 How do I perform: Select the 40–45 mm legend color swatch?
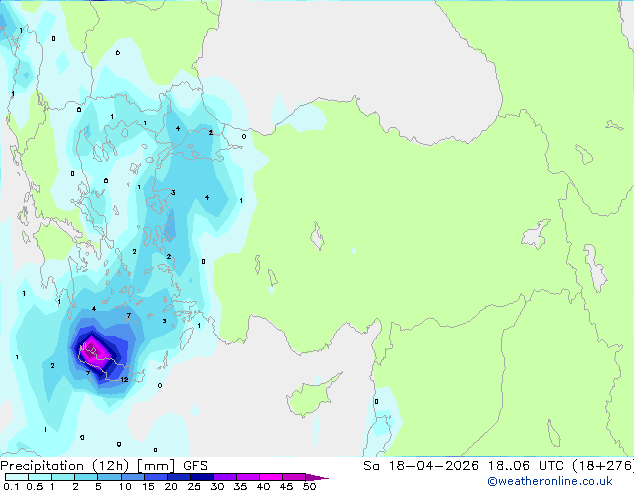point(271,477)
